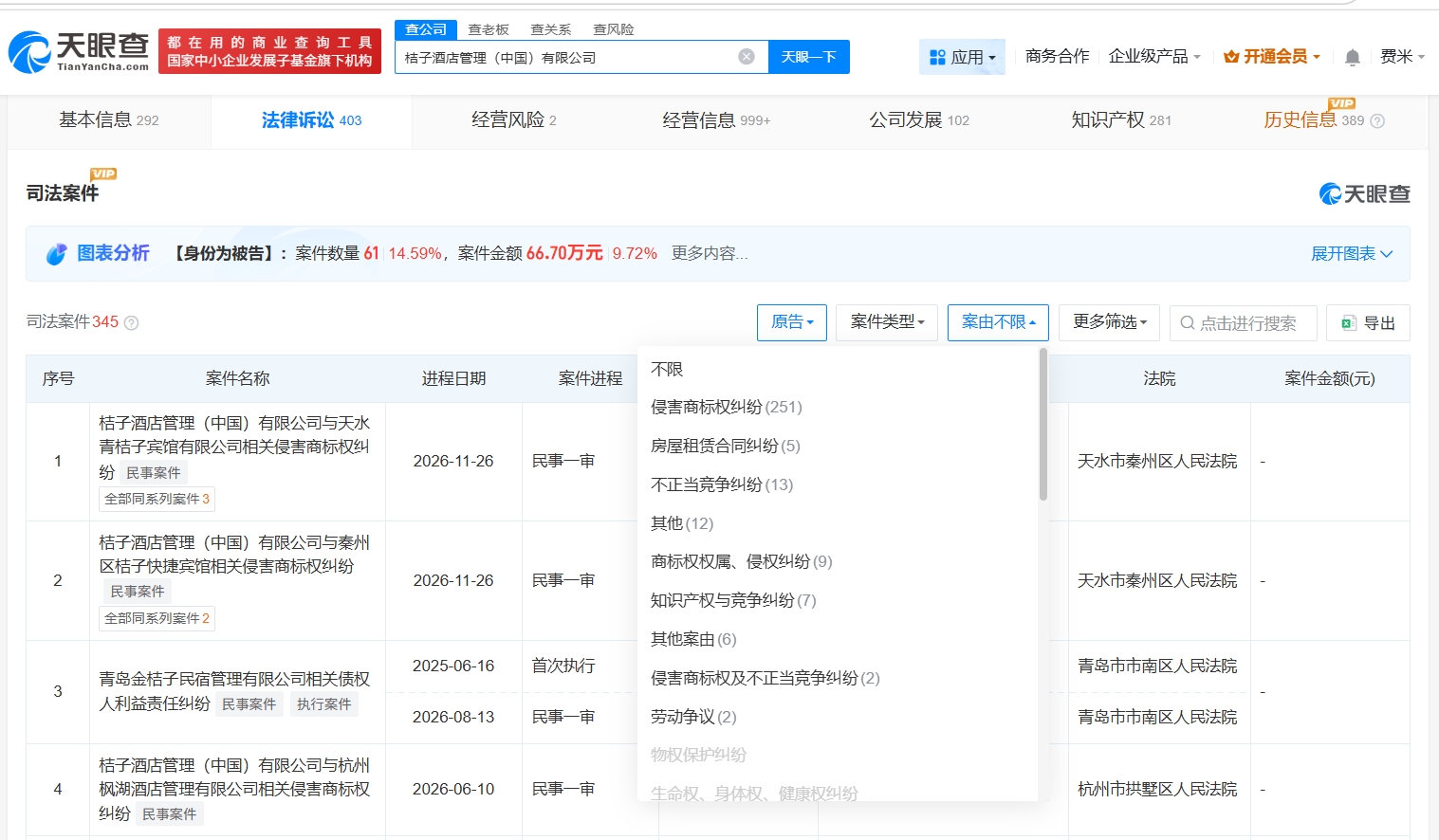
Task: Click the Excel icon in 导出 button
Action: click(1348, 323)
